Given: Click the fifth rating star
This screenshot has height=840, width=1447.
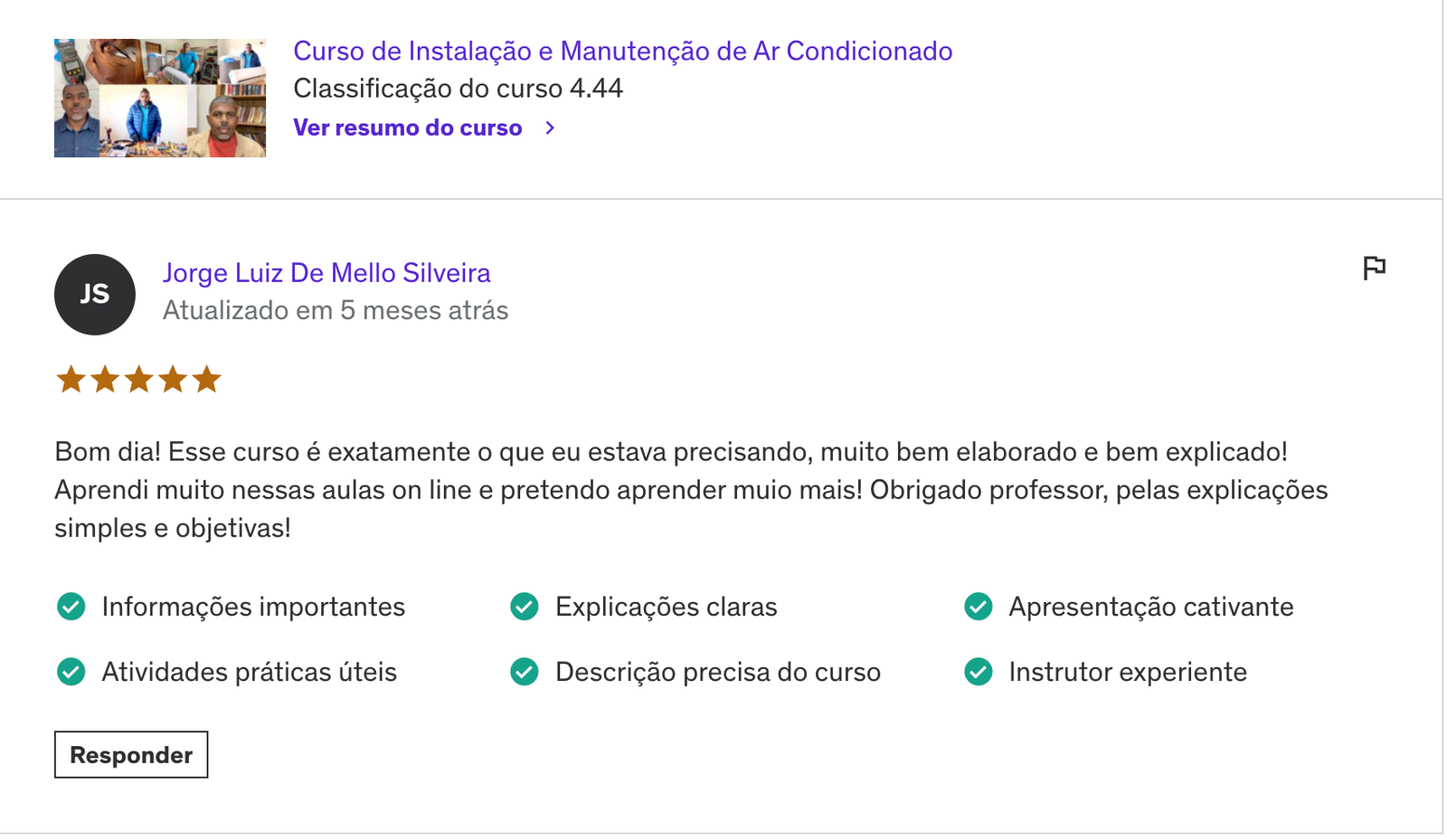Looking at the screenshot, I should point(206,379).
